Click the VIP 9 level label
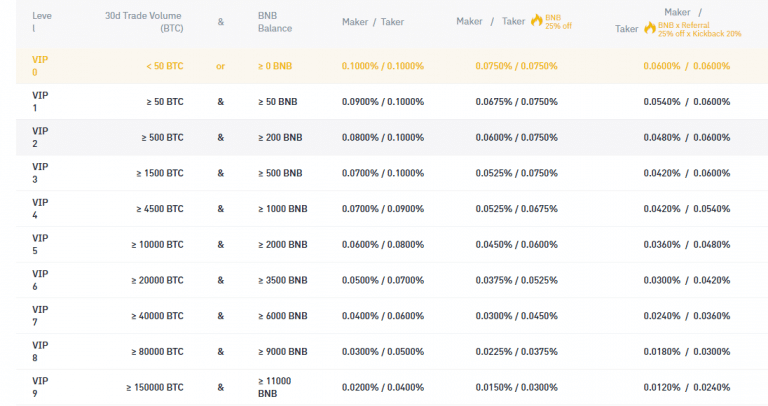Image resolution: width=768 pixels, height=406 pixels. [40, 387]
